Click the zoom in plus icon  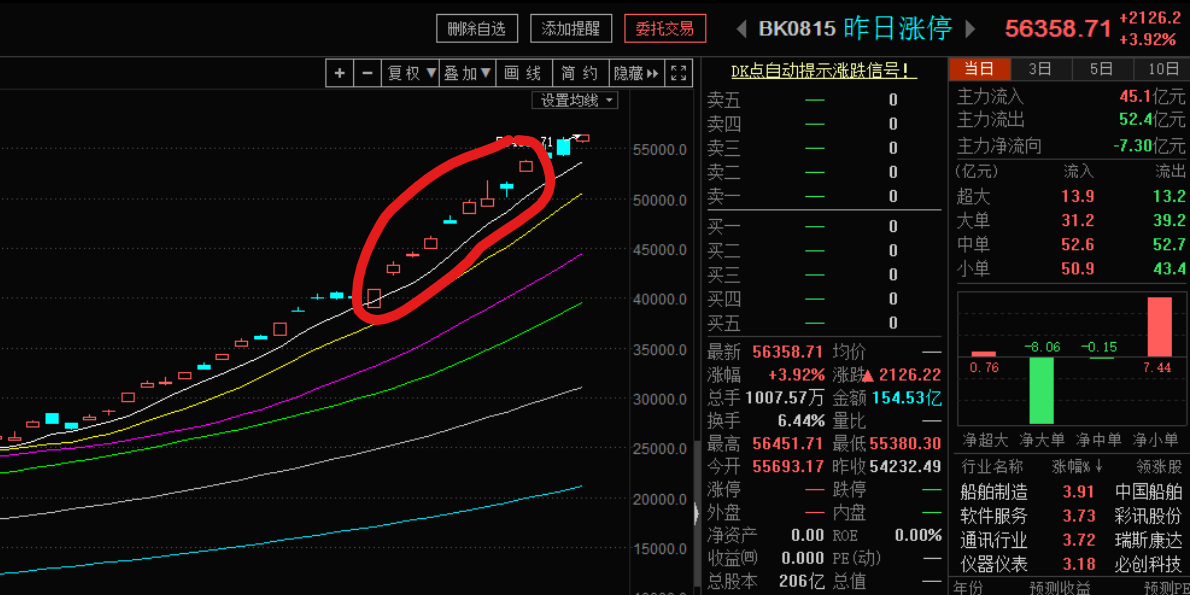click(340, 73)
